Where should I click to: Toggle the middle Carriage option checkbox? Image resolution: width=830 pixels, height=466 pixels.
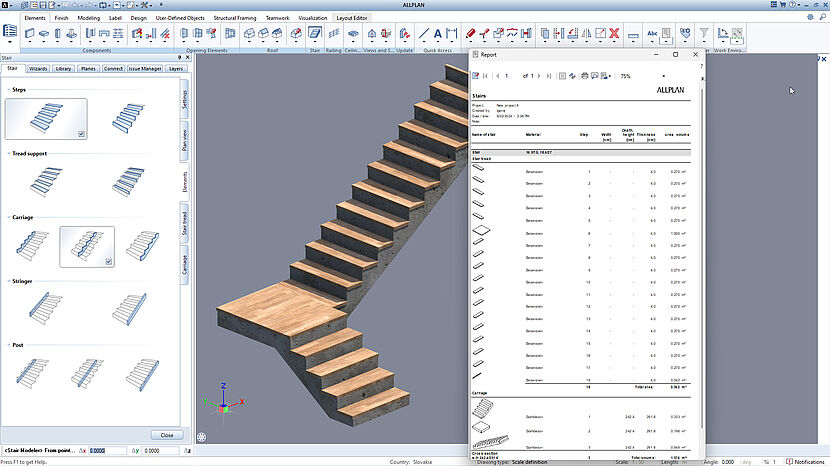coord(109,261)
